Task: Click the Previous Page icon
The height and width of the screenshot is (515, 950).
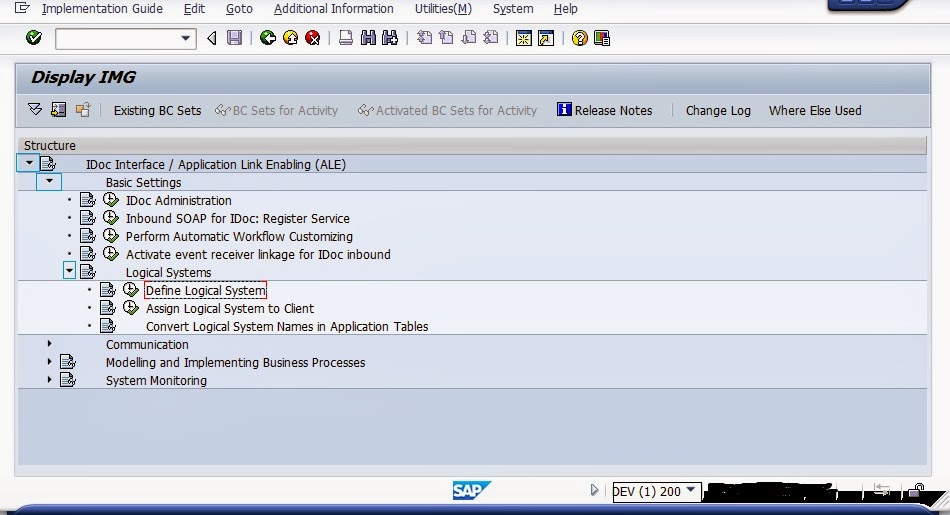Action: tap(447, 38)
